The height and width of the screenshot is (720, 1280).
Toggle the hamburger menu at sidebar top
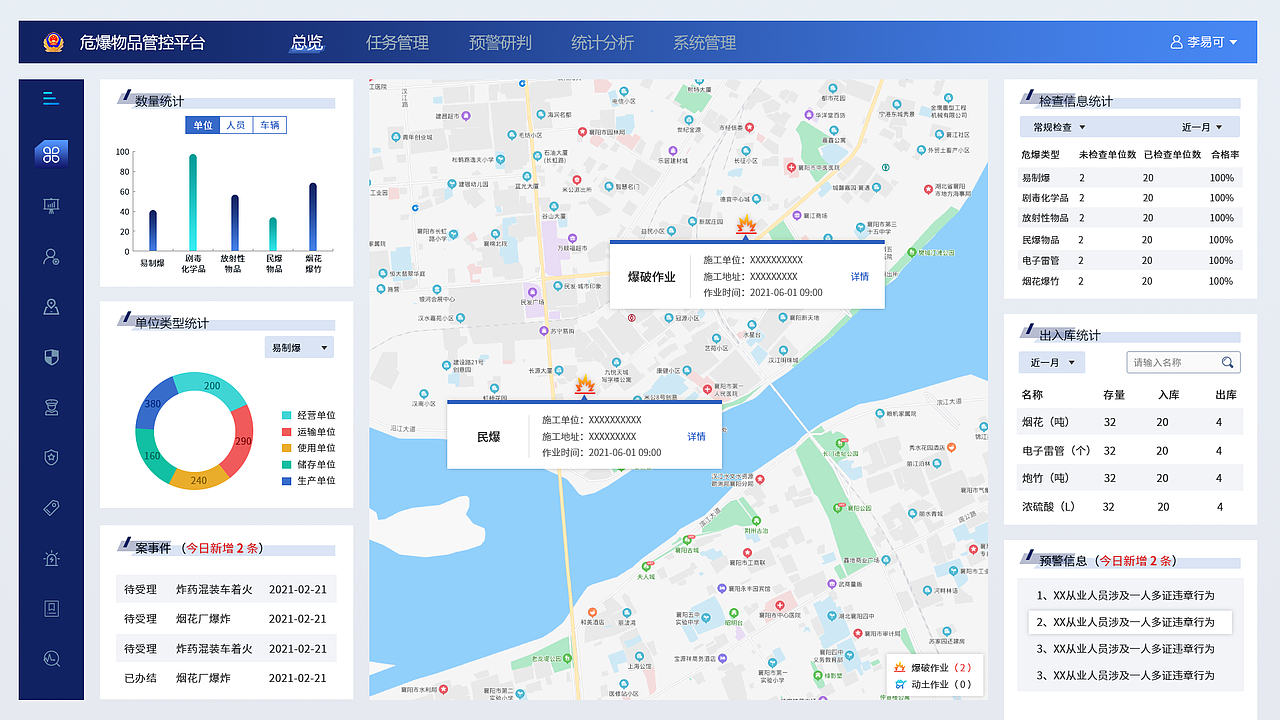click(51, 99)
